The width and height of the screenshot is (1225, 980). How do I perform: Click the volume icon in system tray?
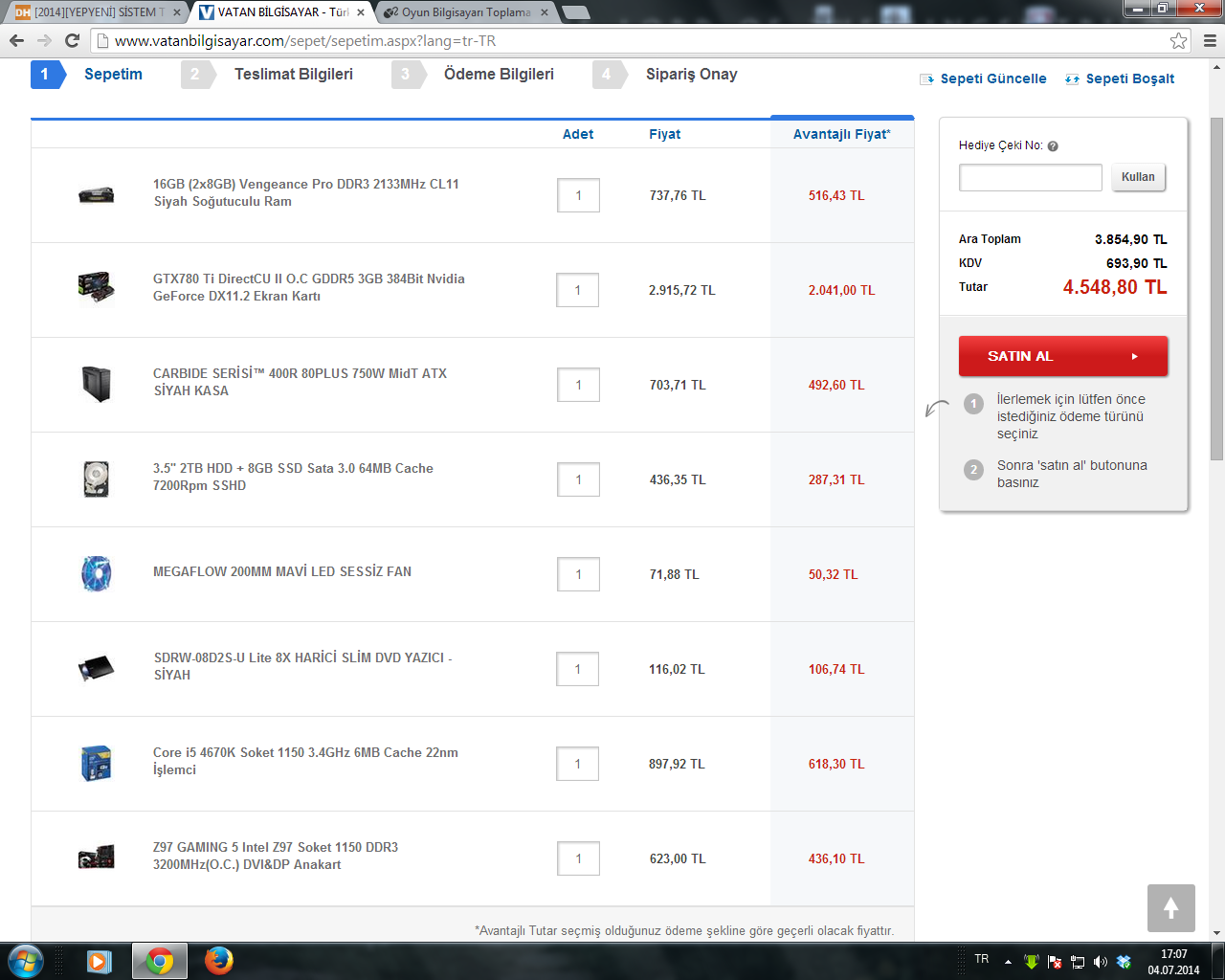click(1100, 962)
